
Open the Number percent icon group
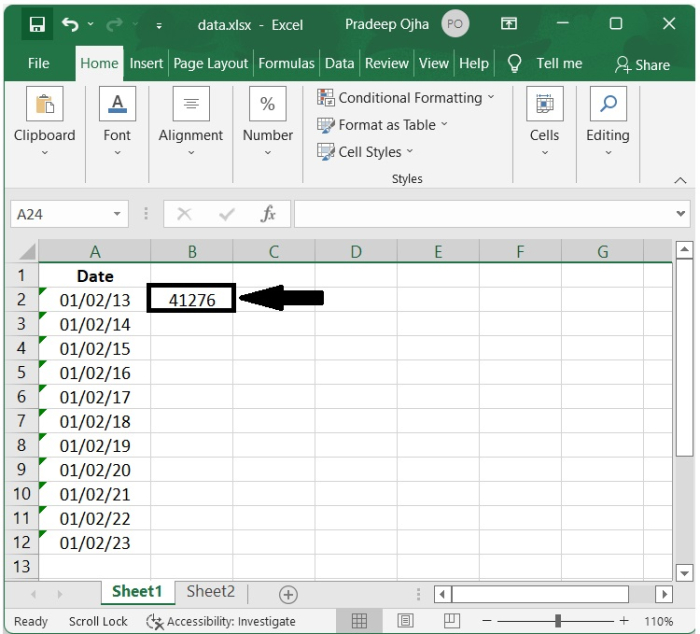pos(267,104)
